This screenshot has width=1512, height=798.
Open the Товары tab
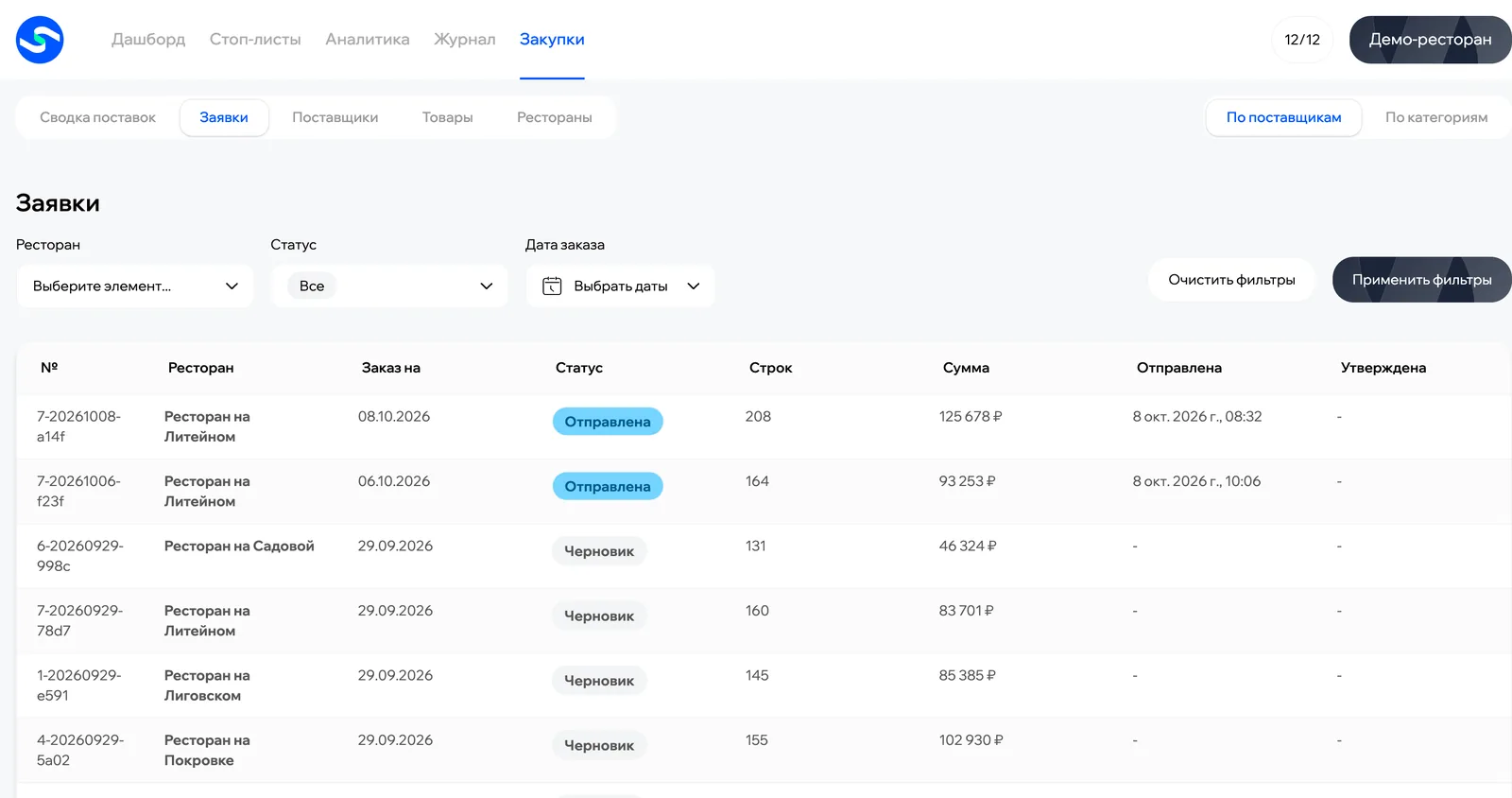[448, 117]
